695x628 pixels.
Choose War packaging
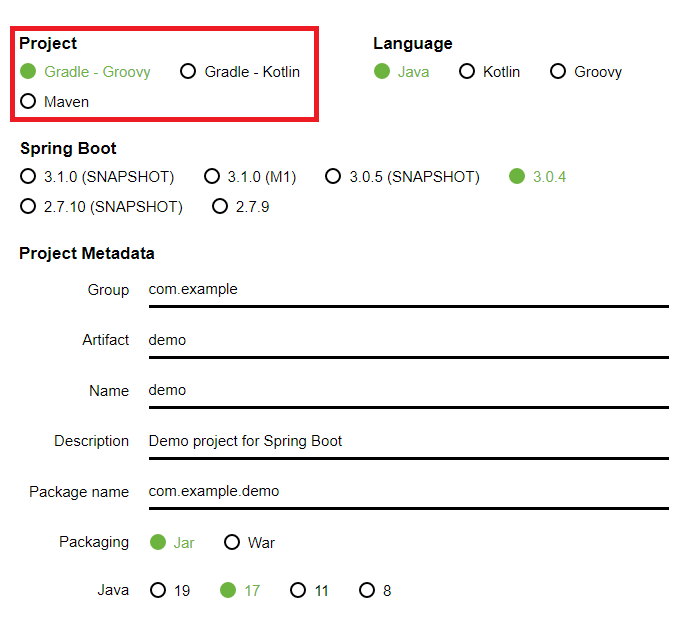(250, 542)
